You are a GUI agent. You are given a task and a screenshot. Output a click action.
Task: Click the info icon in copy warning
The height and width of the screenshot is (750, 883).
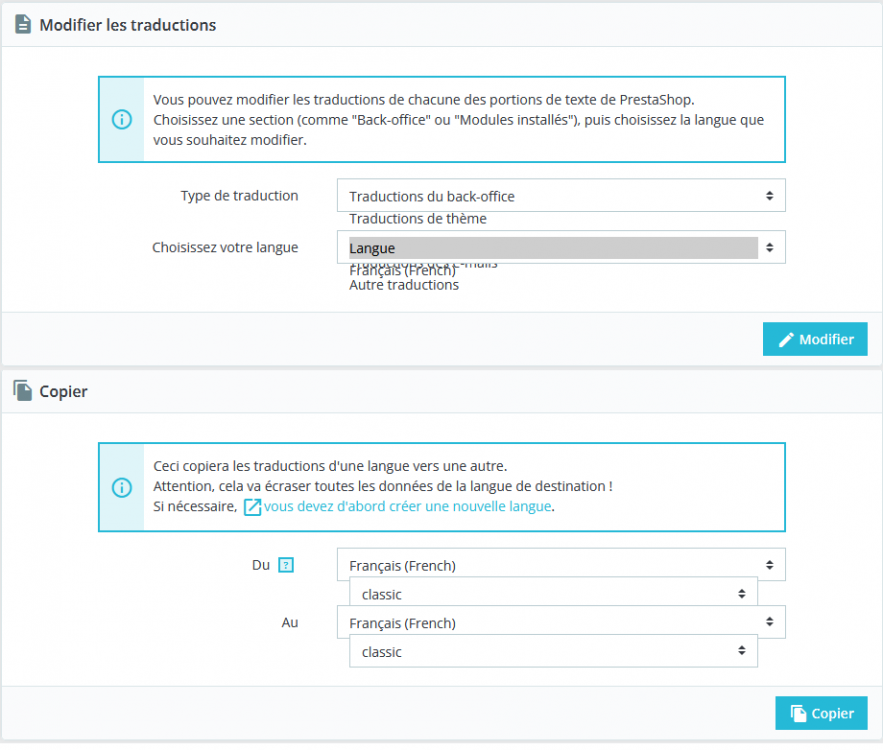[x=121, y=487]
